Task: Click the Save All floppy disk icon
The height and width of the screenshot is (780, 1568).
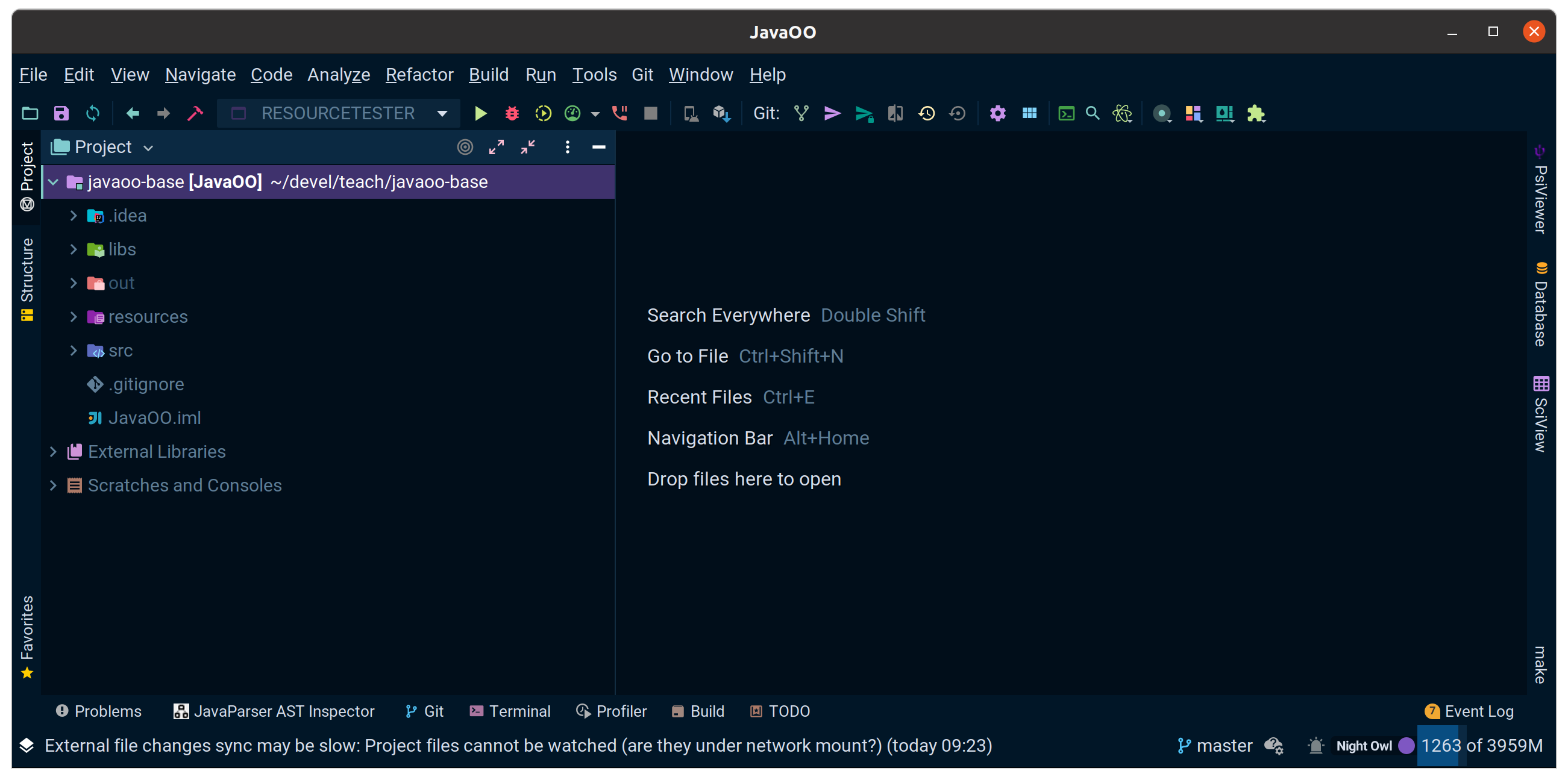Action: click(x=61, y=114)
